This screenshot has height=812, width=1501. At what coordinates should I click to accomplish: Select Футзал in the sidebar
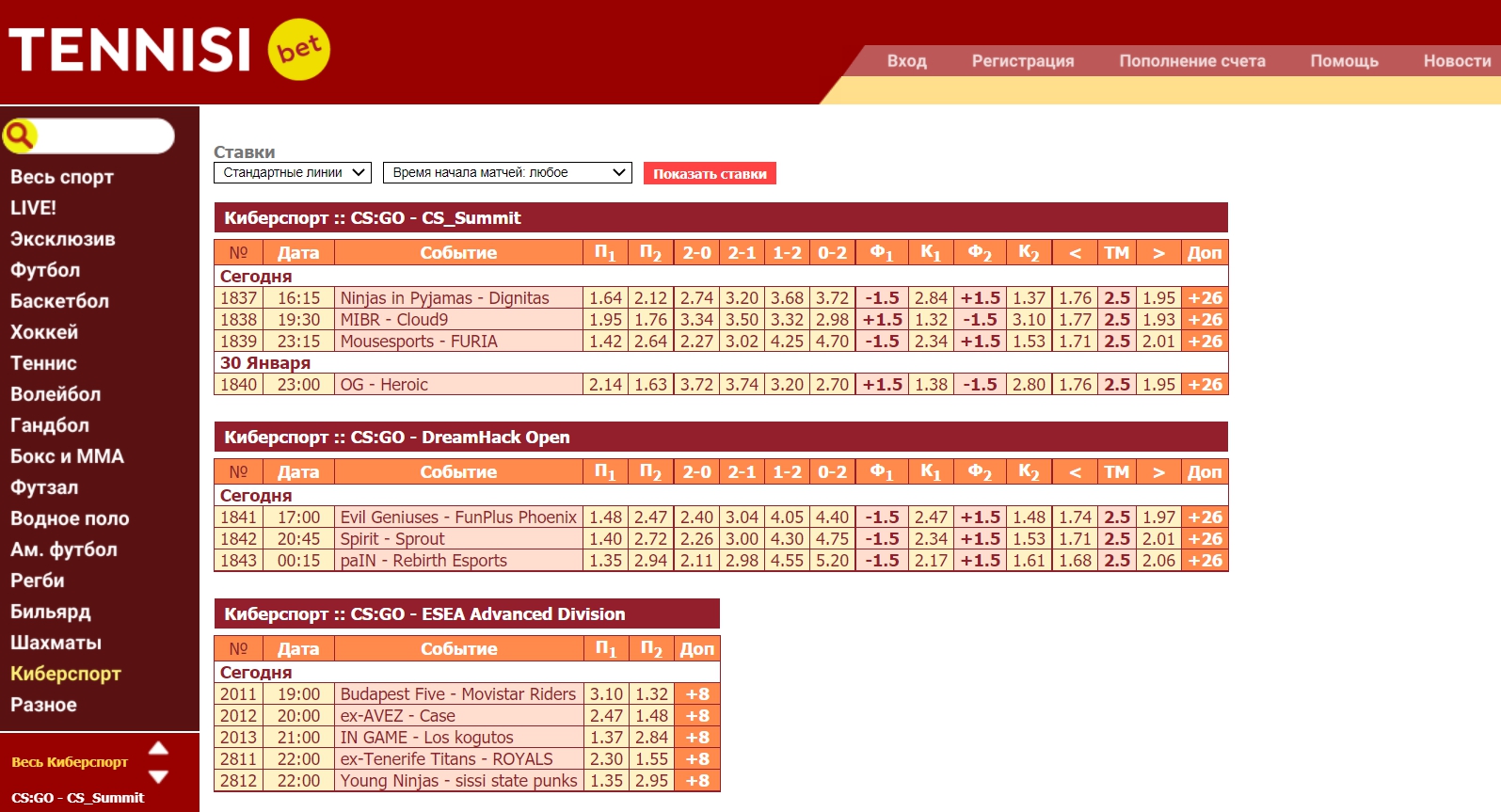[44, 487]
